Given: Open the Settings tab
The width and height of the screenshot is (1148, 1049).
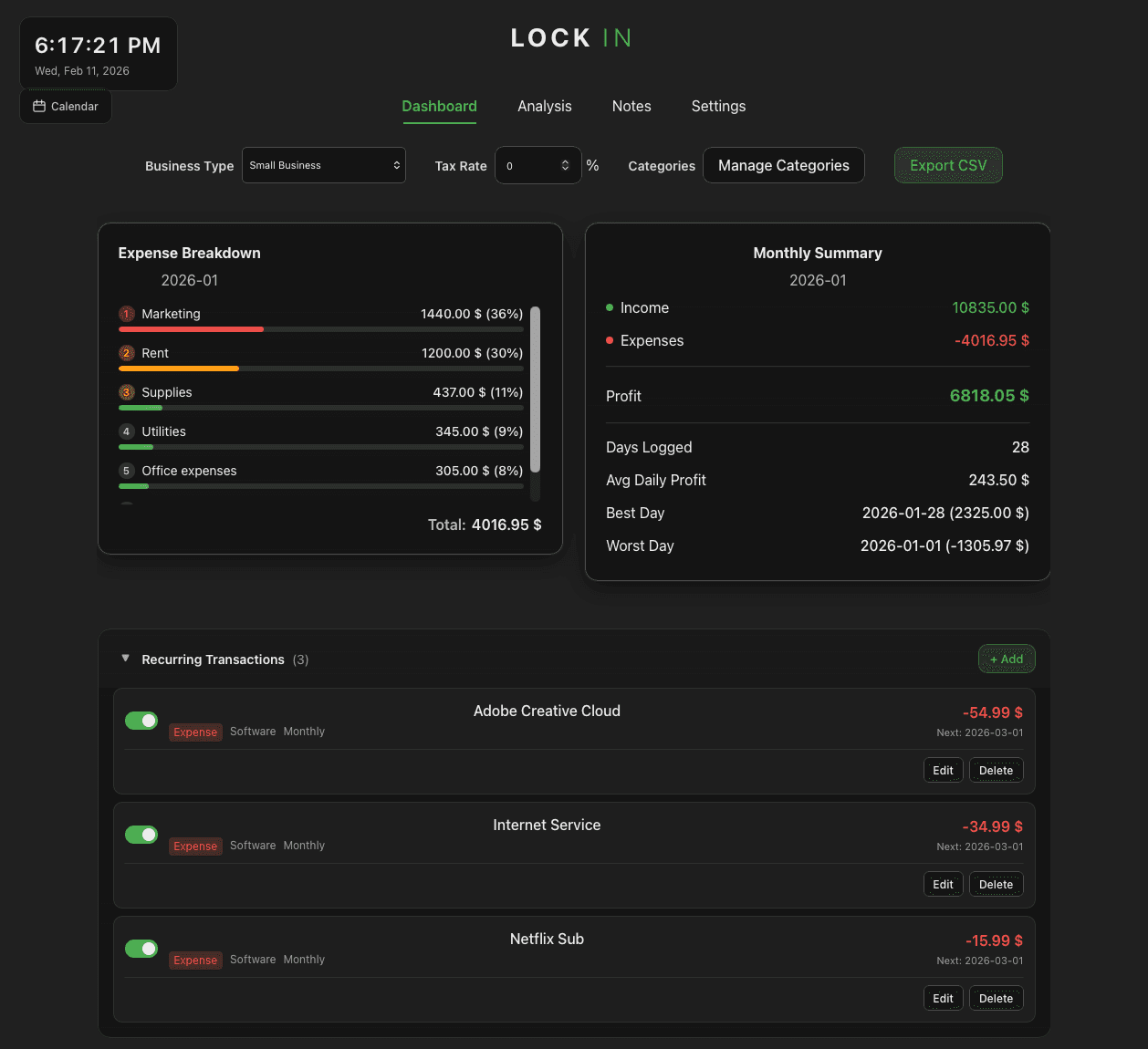Looking at the screenshot, I should point(718,107).
